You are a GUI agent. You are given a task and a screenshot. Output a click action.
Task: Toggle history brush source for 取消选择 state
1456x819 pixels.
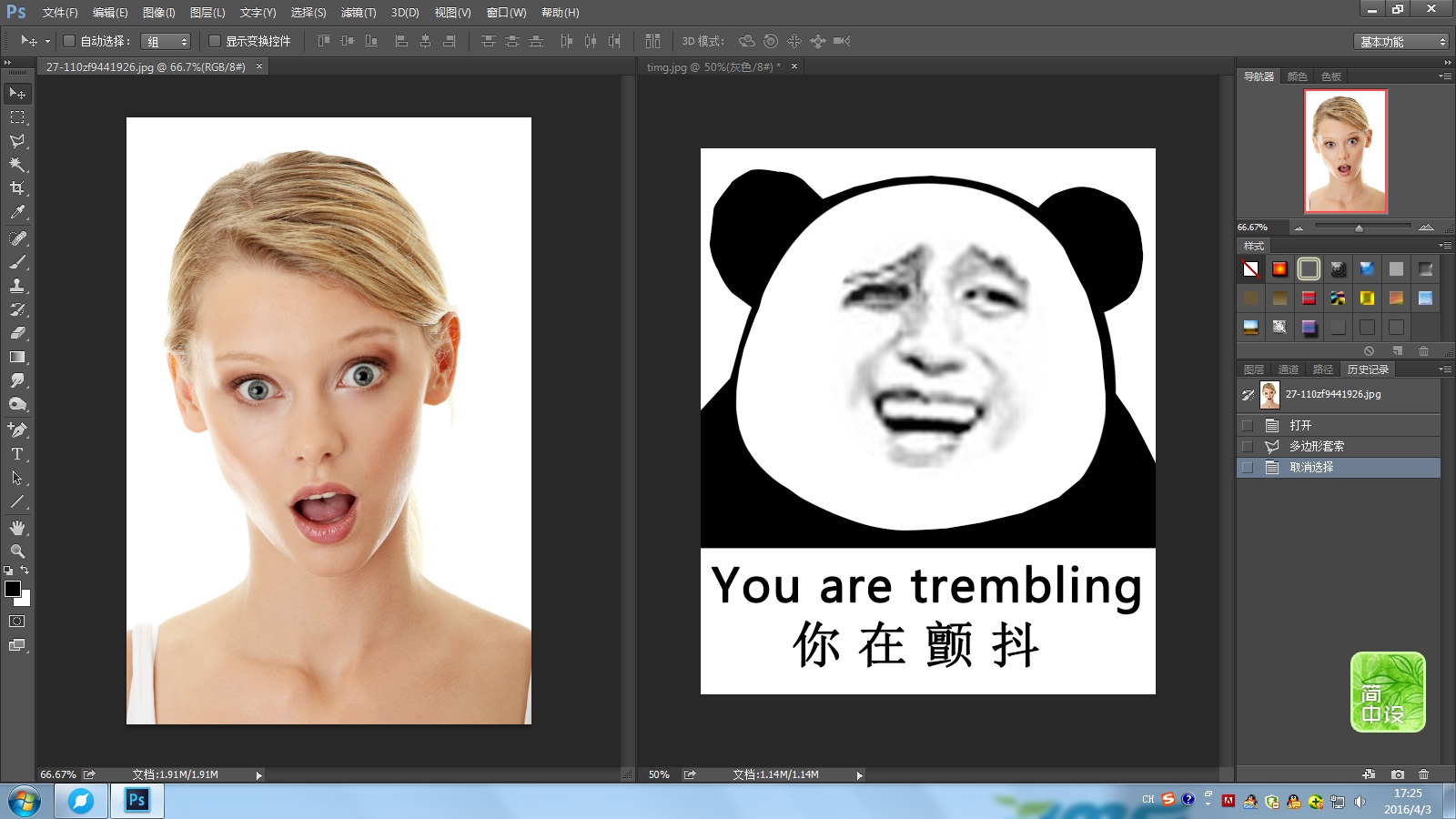pos(1248,468)
